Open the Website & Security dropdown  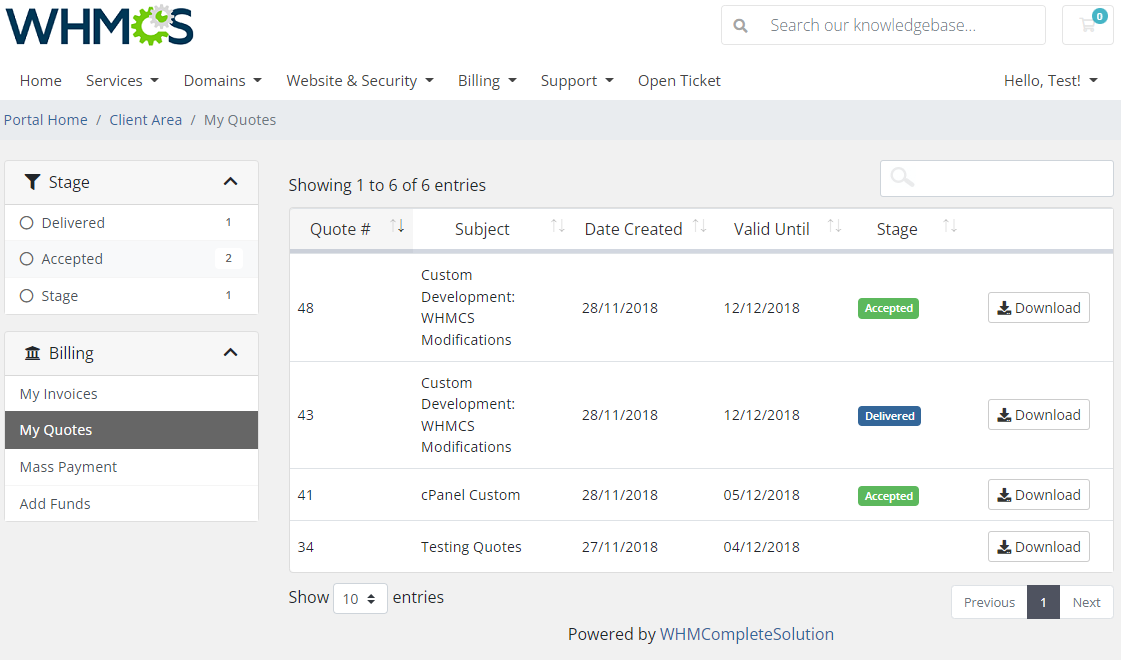coord(360,81)
